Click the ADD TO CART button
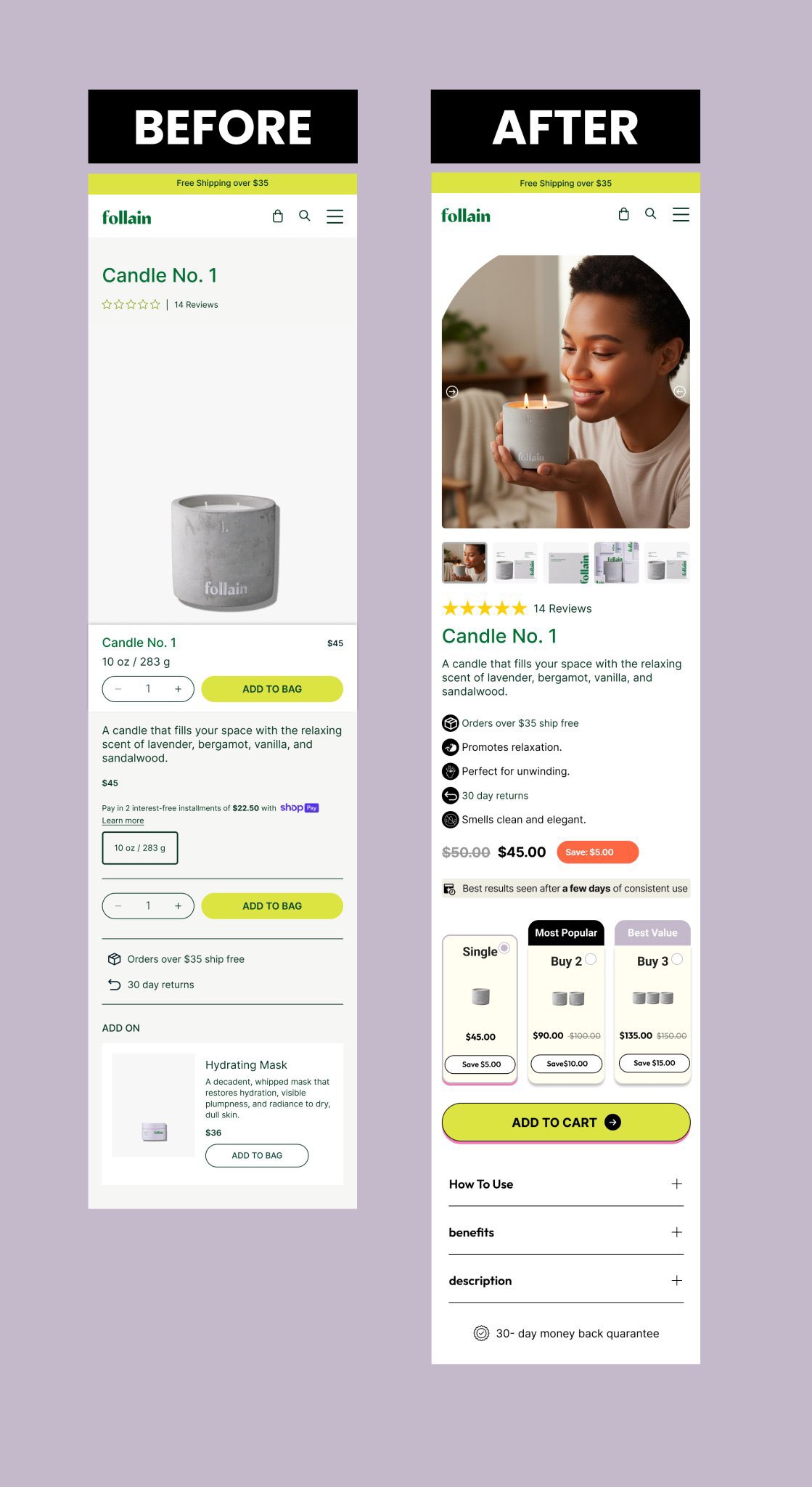This screenshot has width=812, height=1487. click(x=566, y=1122)
